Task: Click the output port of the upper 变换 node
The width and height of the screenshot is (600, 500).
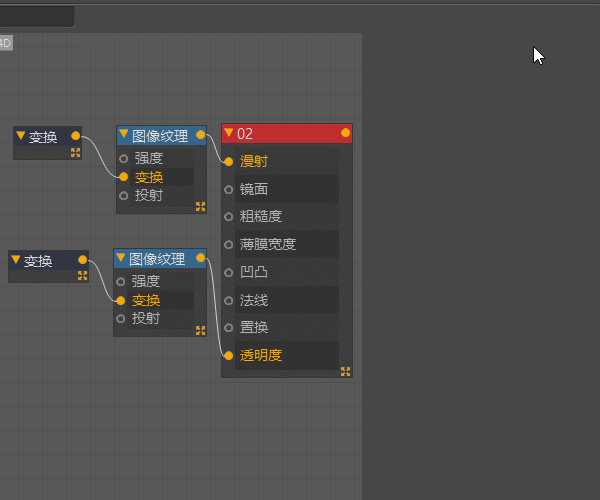Action: click(75, 135)
